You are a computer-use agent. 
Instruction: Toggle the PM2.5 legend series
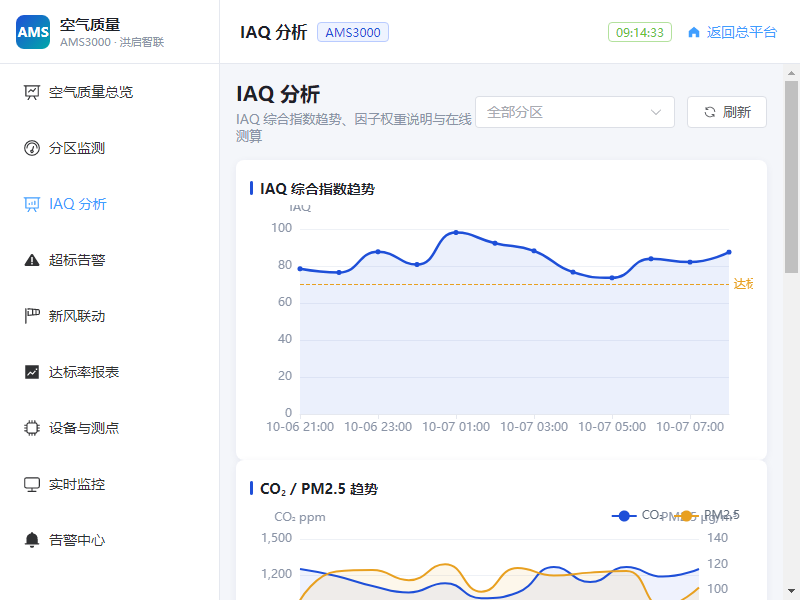pos(709,515)
